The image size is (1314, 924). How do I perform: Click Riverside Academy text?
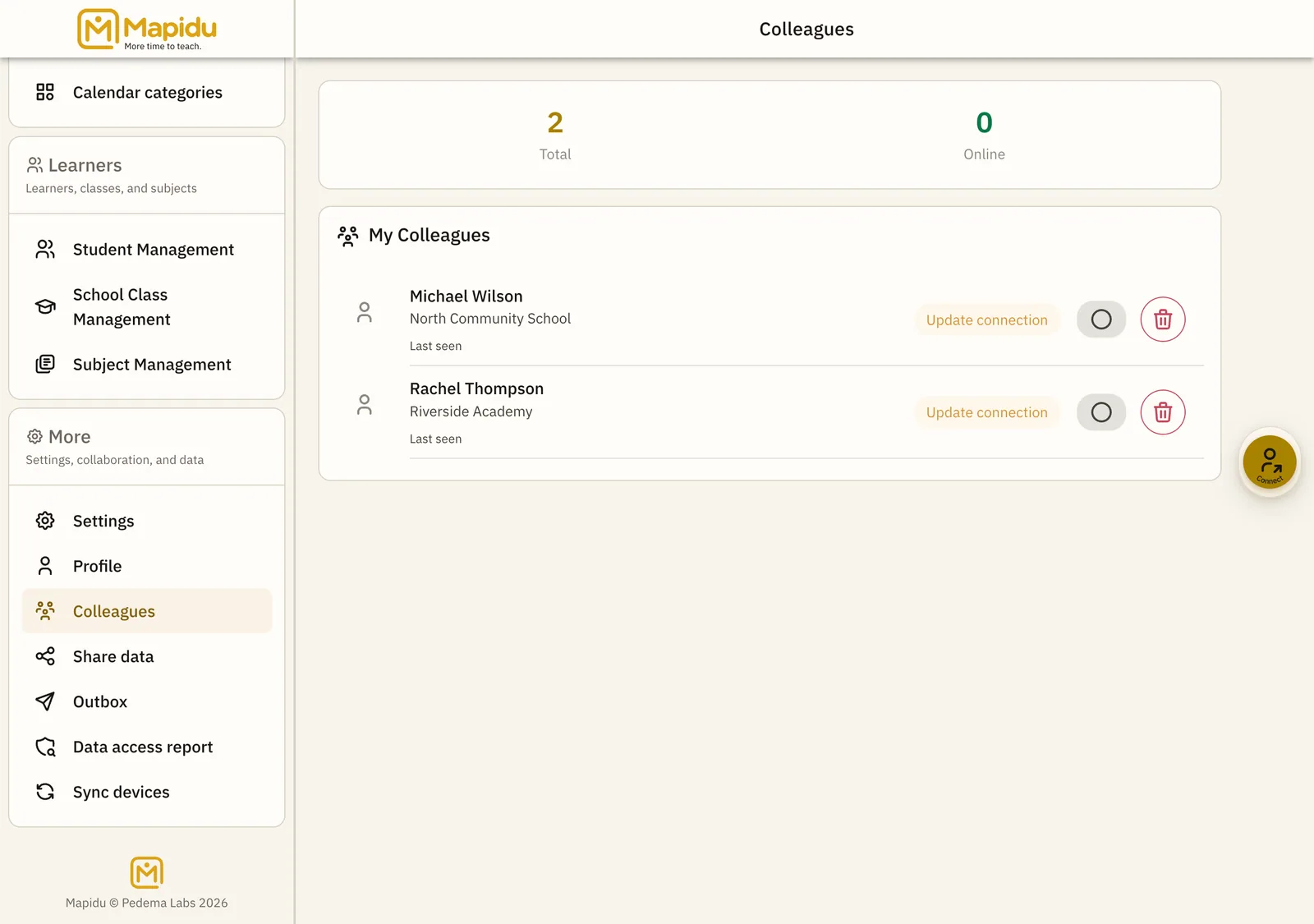click(471, 411)
